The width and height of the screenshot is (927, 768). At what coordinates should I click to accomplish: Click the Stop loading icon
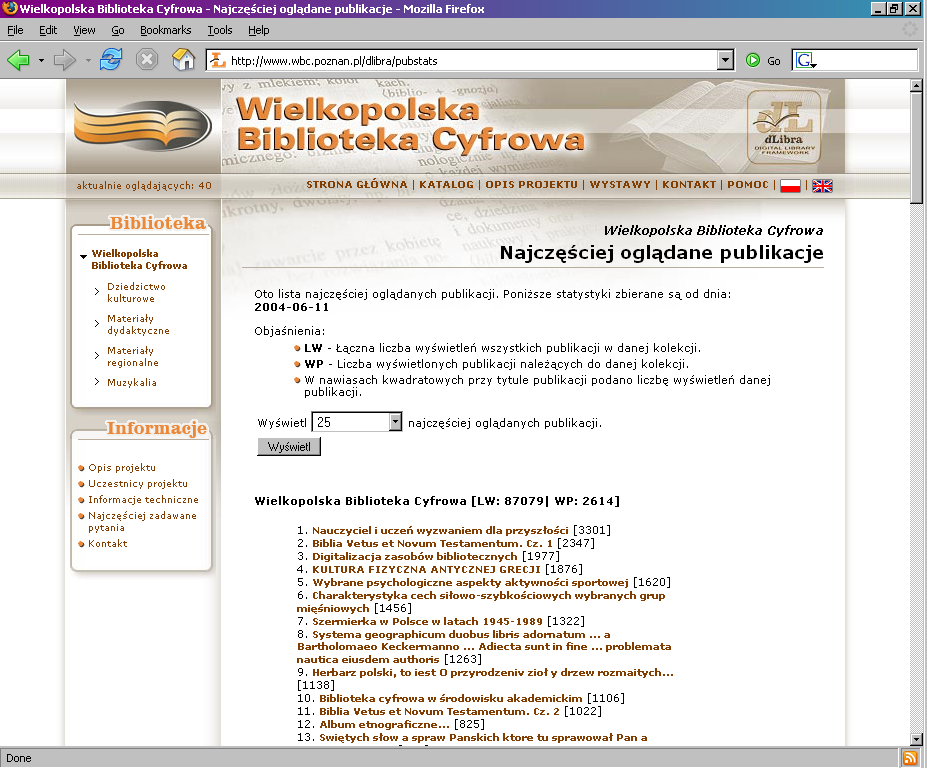tap(147, 60)
